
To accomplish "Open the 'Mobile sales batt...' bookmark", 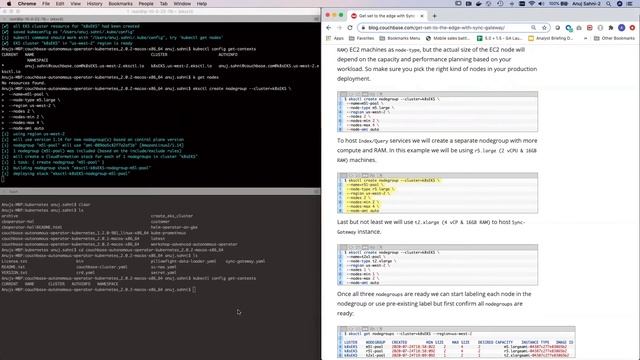I will tap(447, 38).
